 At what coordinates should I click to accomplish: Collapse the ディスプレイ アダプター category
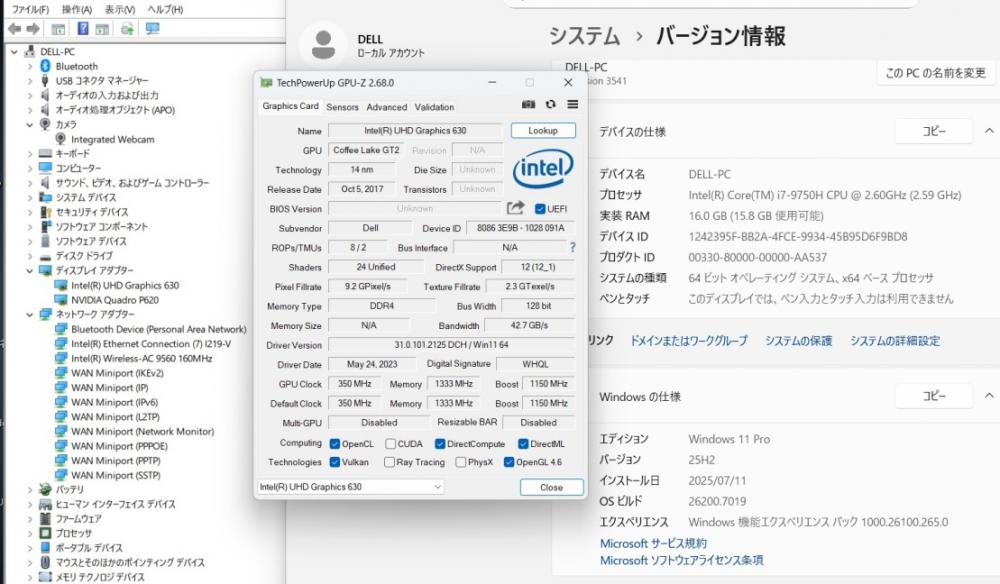[29, 270]
